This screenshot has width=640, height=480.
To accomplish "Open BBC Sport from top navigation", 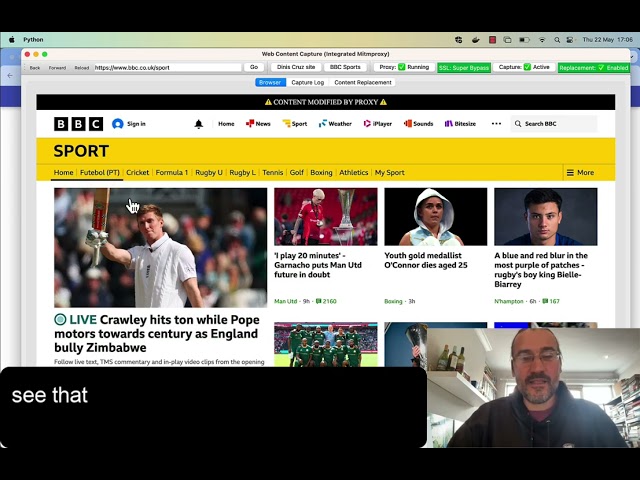I will (x=295, y=124).
